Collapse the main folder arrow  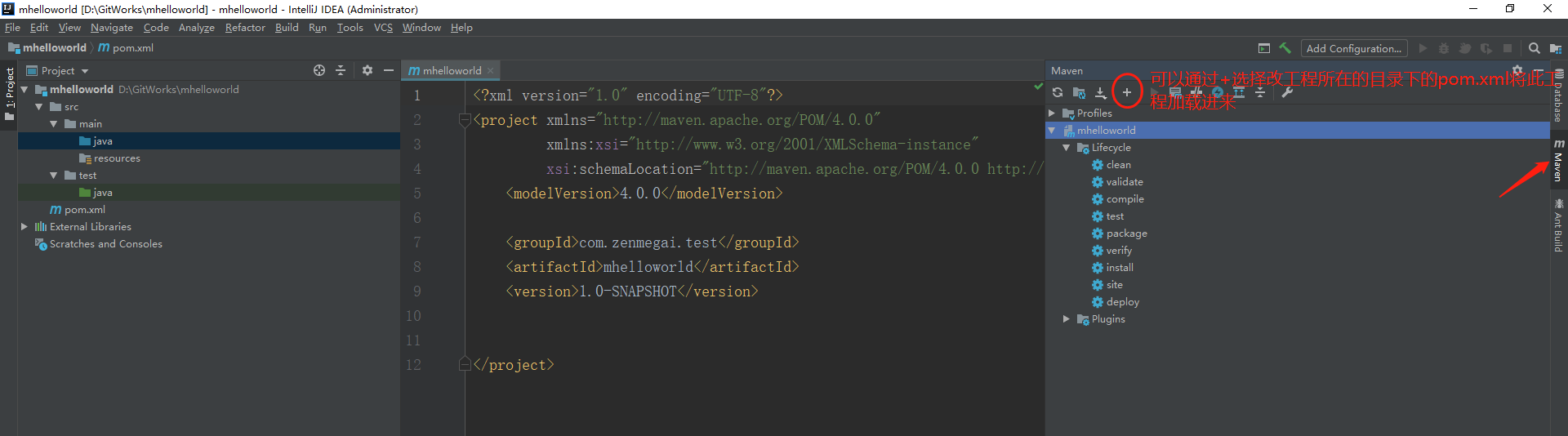(x=54, y=123)
